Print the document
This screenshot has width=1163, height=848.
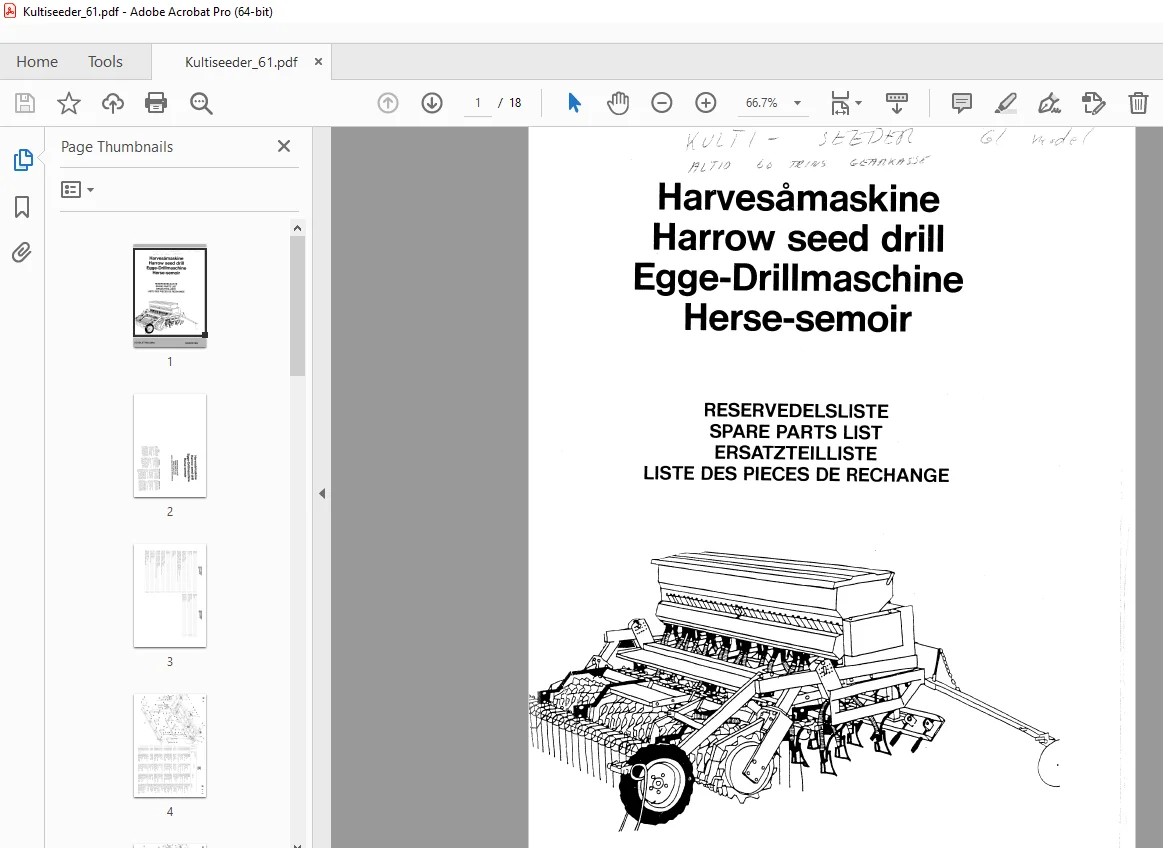point(156,103)
